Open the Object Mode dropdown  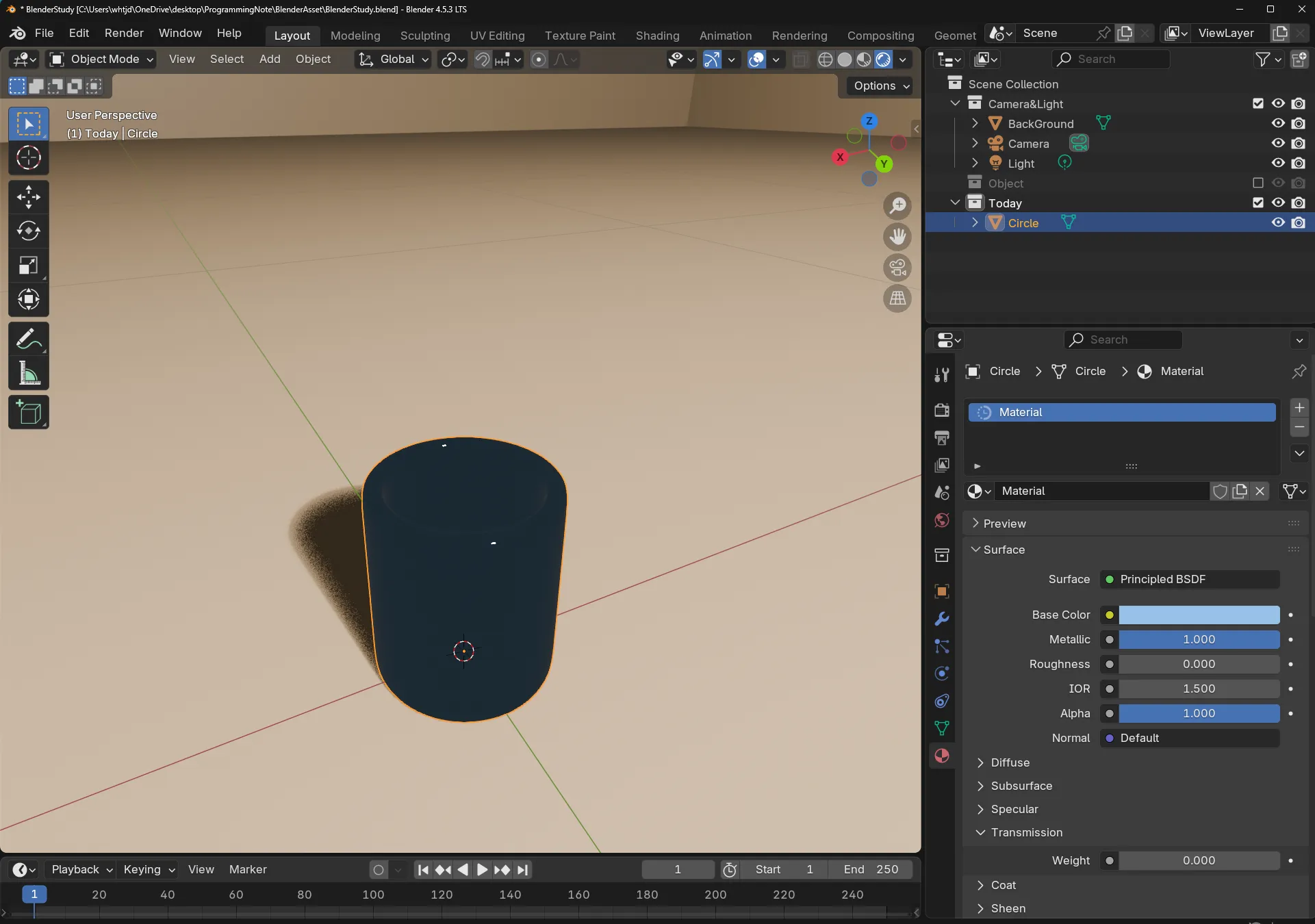(x=101, y=60)
